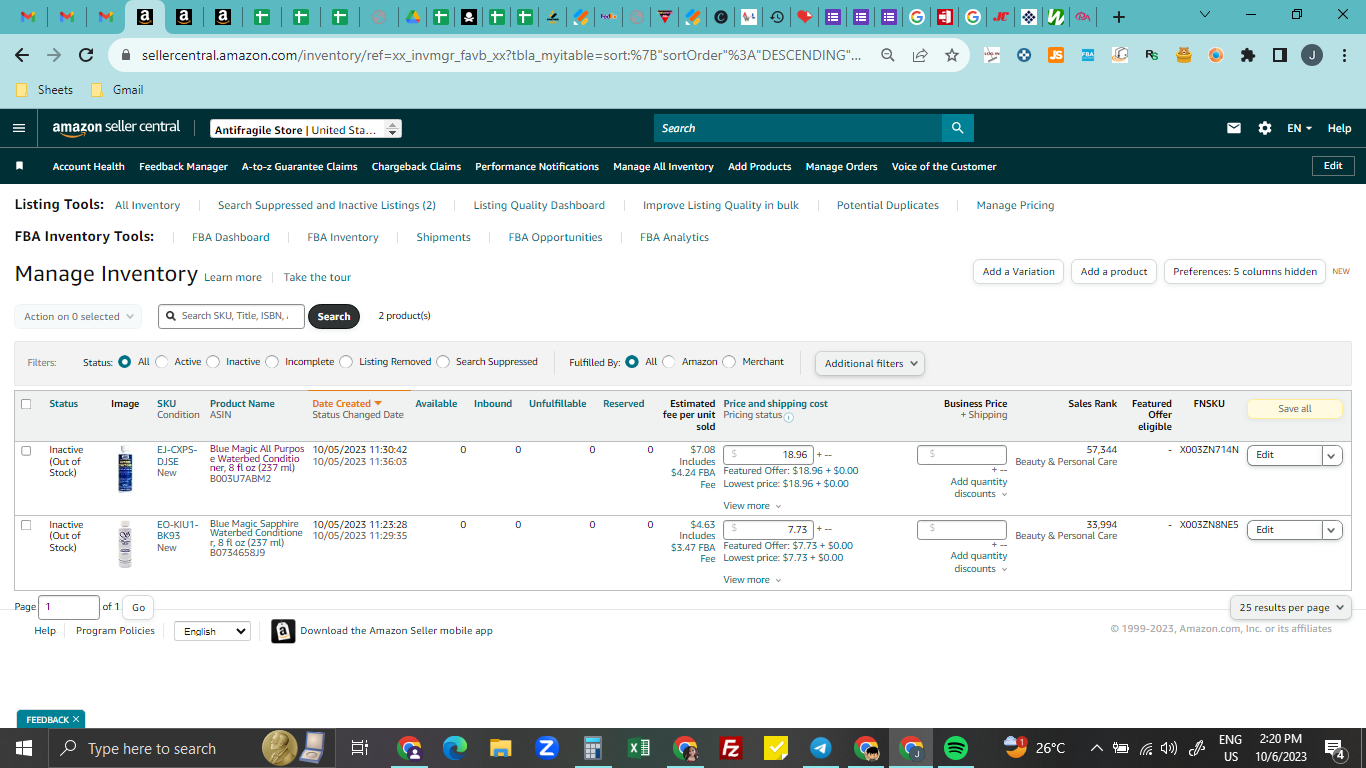Open the EN language dropdown in header
This screenshot has height=768, width=1366.
1300,128
